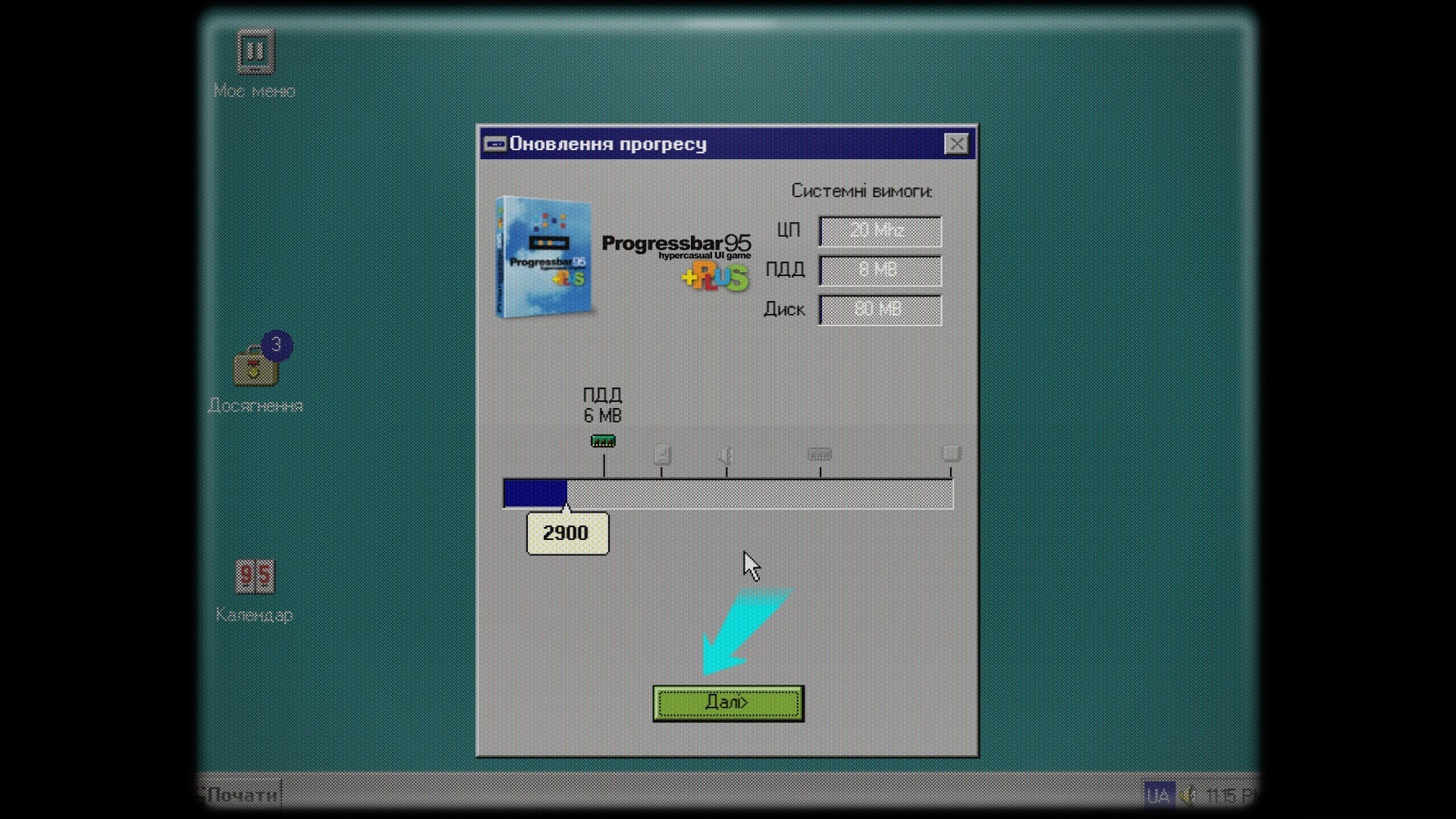1456x819 pixels.
Task: Click the Диск 80 MB field
Action: [880, 310]
